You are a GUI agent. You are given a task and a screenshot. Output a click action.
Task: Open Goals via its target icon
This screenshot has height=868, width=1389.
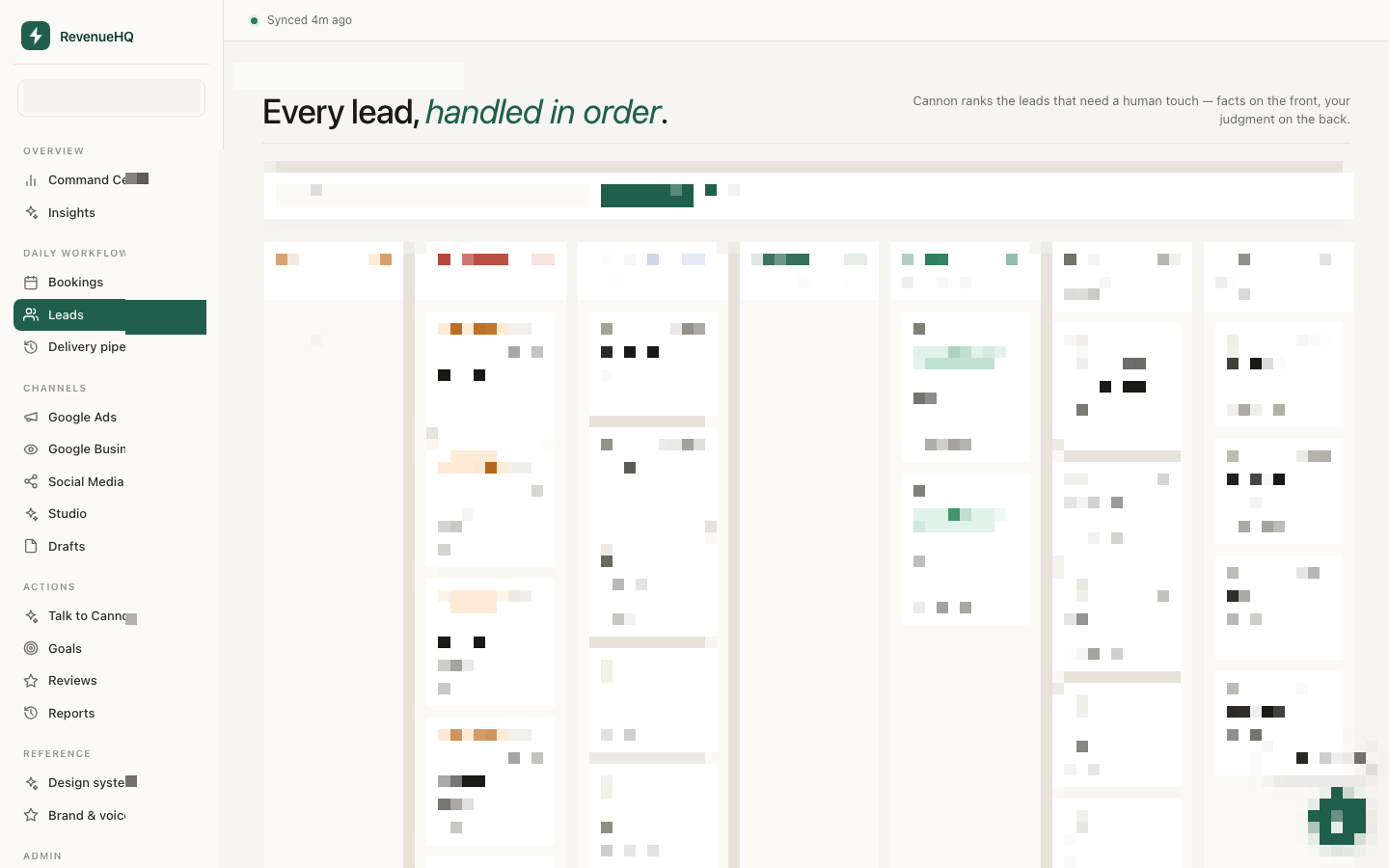pos(31,649)
